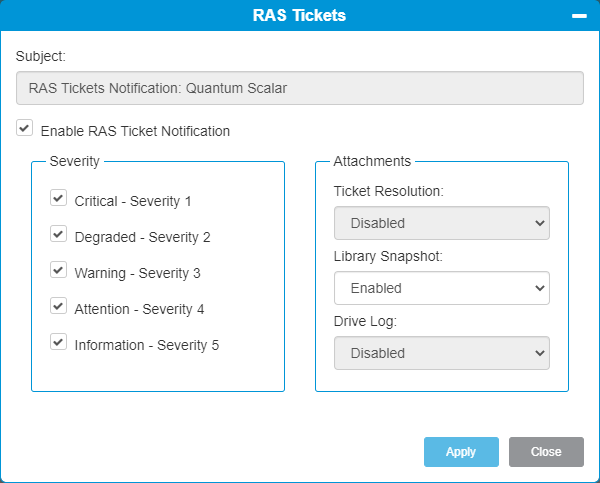Expand the Drive Log dropdown
Viewport: 600px width, 483px height.
pyautogui.click(x=442, y=353)
